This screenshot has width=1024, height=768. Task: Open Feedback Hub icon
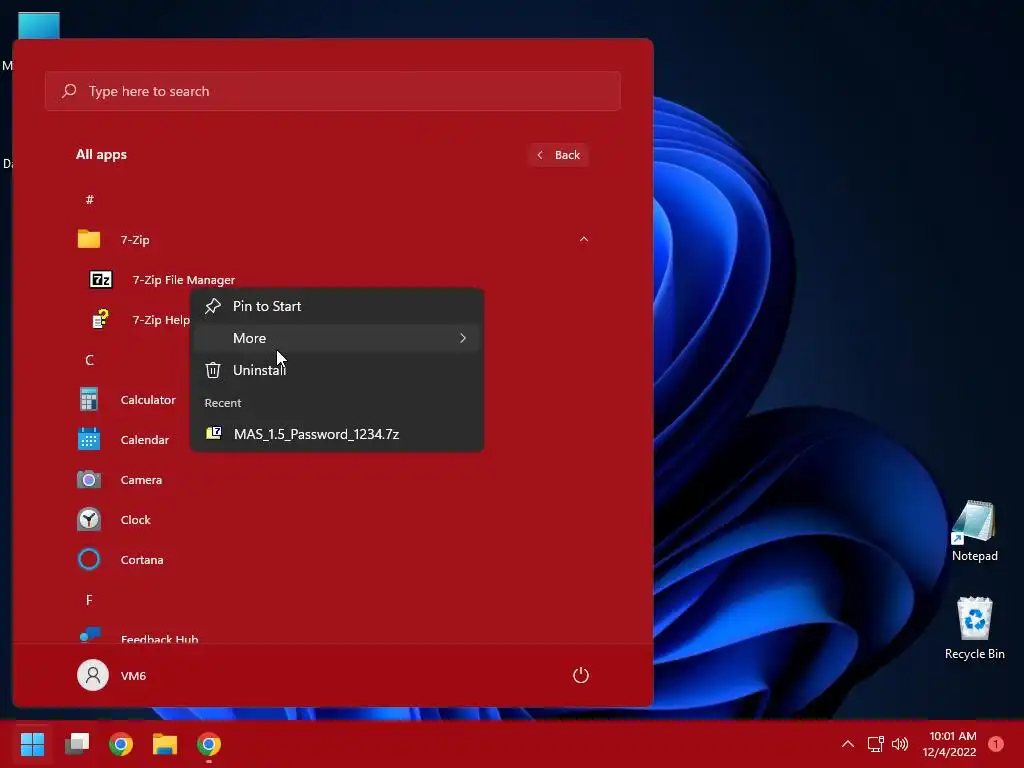[x=90, y=635]
